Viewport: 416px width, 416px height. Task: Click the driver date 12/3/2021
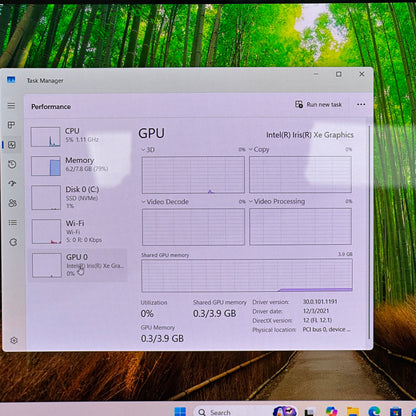pos(316,311)
